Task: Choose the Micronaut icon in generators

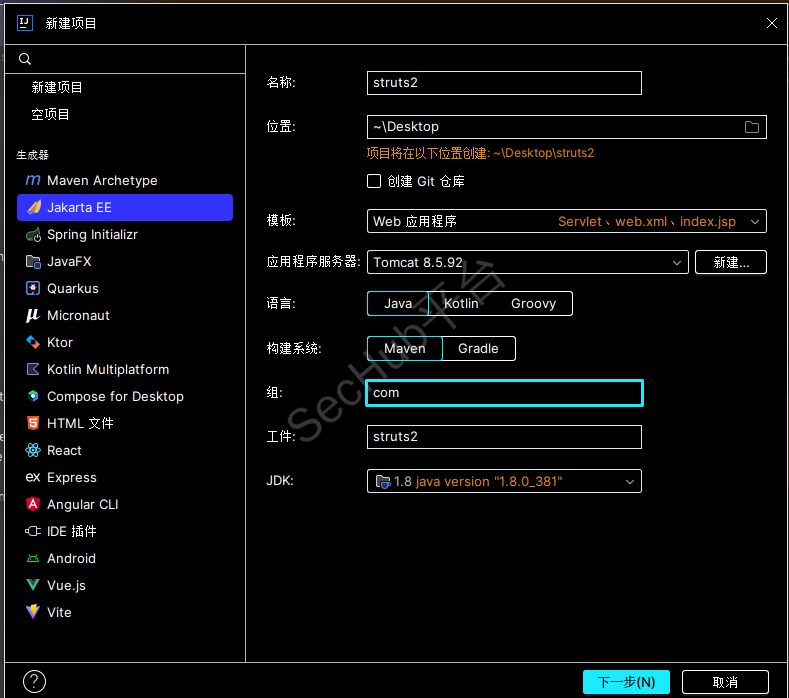Action: coord(33,316)
